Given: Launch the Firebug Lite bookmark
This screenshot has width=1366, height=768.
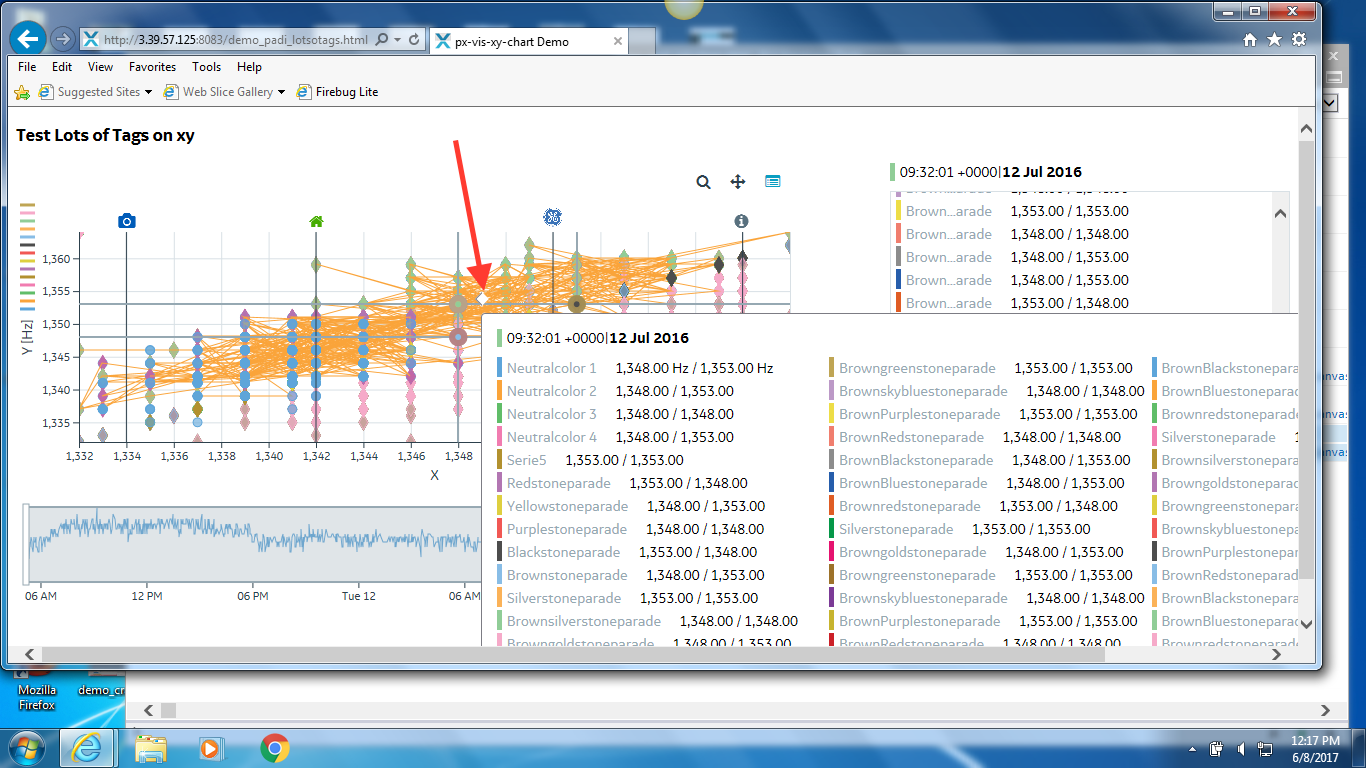Looking at the screenshot, I should (337, 92).
